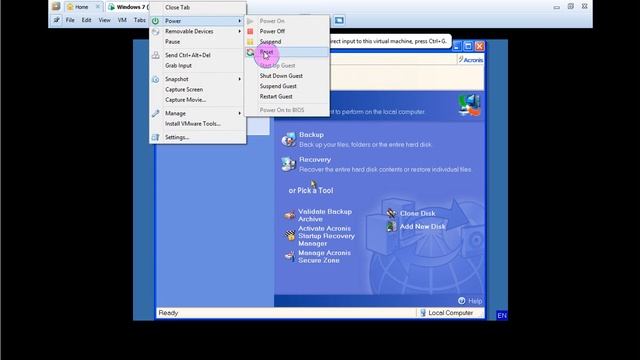Close the Home tab

tap(98, 7)
